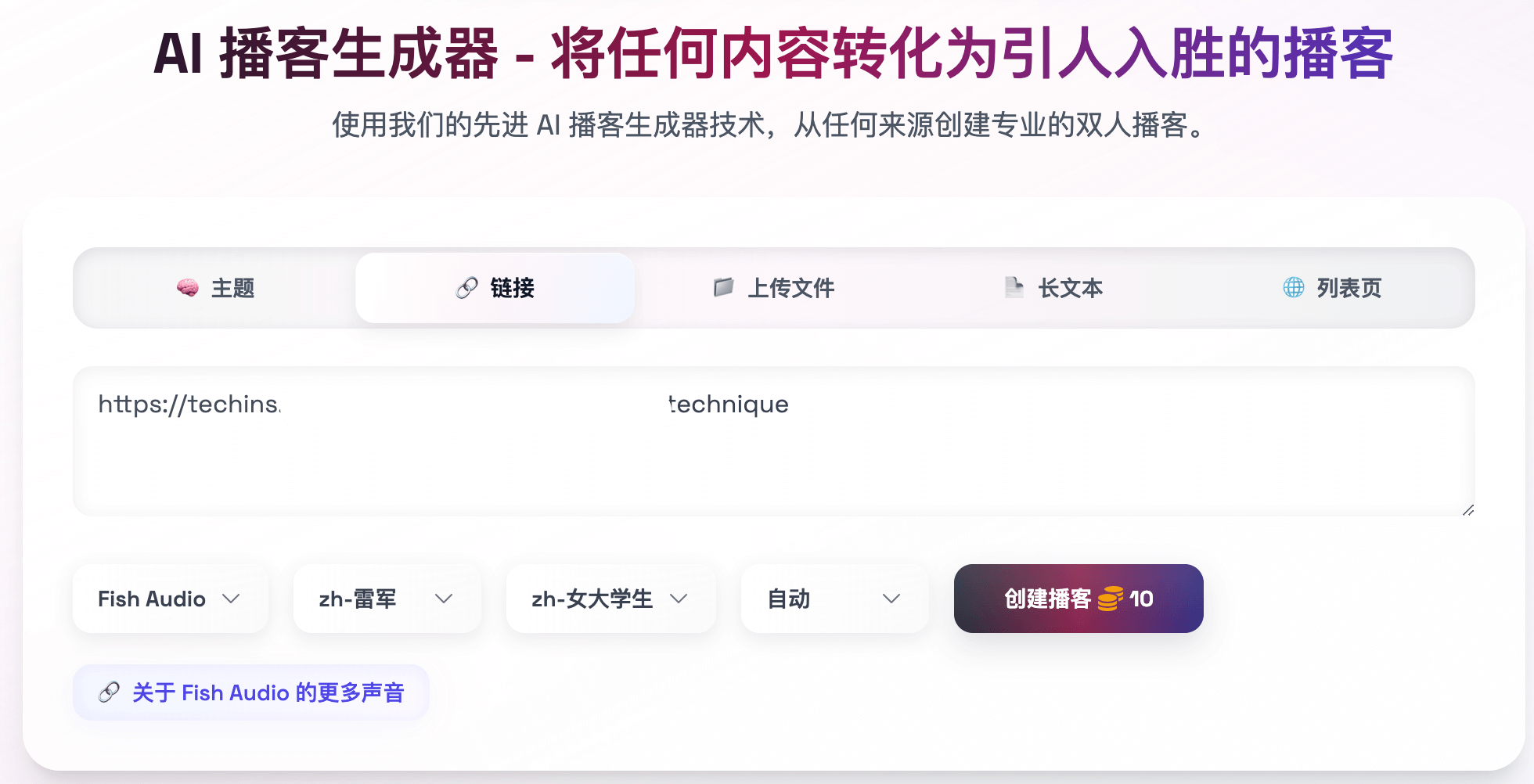
Task: Click the textarea resize handle corner
Action: [x=1468, y=510]
